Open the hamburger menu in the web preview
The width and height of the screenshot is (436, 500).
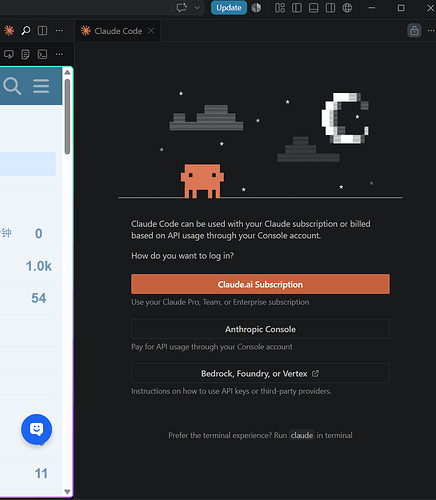pyautogui.click(x=41, y=86)
